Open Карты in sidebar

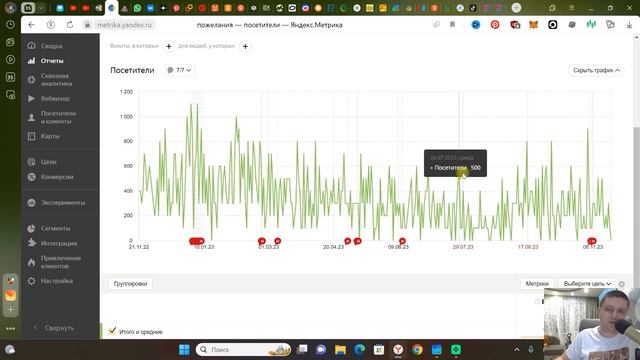tap(50, 136)
